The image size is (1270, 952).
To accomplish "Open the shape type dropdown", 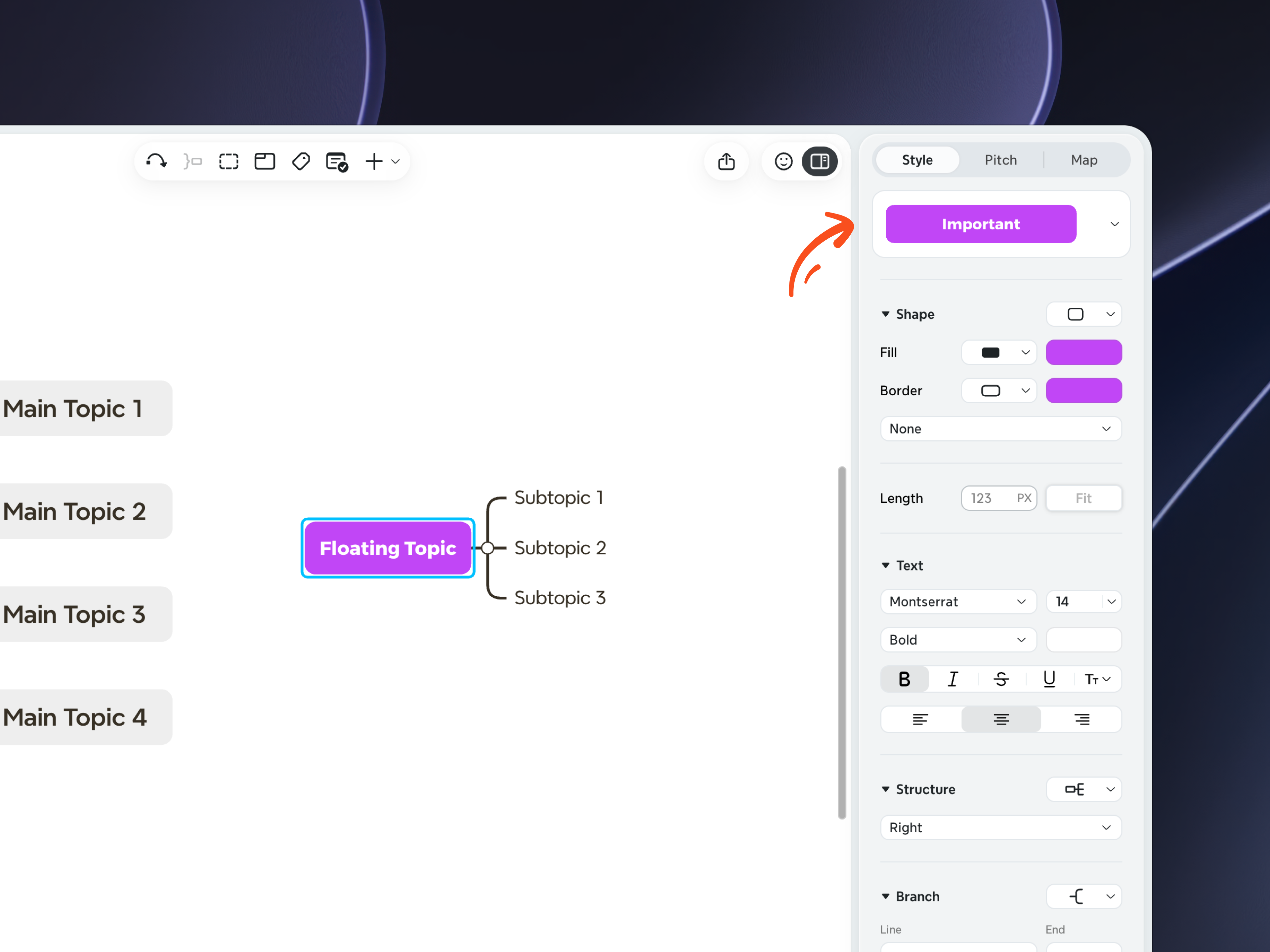I will [x=1084, y=314].
